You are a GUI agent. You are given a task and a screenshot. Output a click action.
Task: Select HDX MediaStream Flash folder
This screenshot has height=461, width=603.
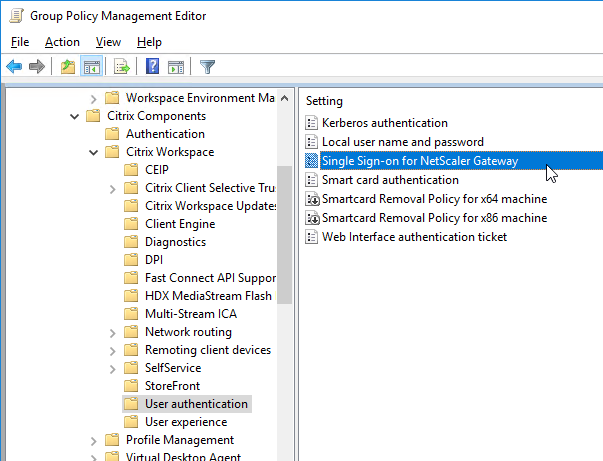(x=208, y=296)
